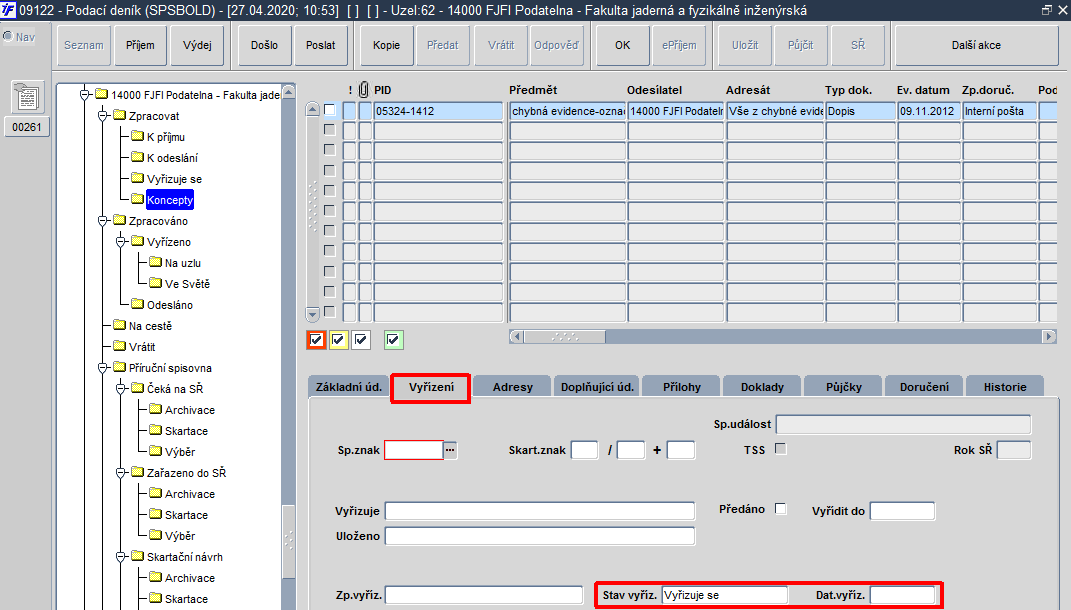Click the Příjem toolbar button
The height and width of the screenshot is (610, 1071).
(140, 45)
